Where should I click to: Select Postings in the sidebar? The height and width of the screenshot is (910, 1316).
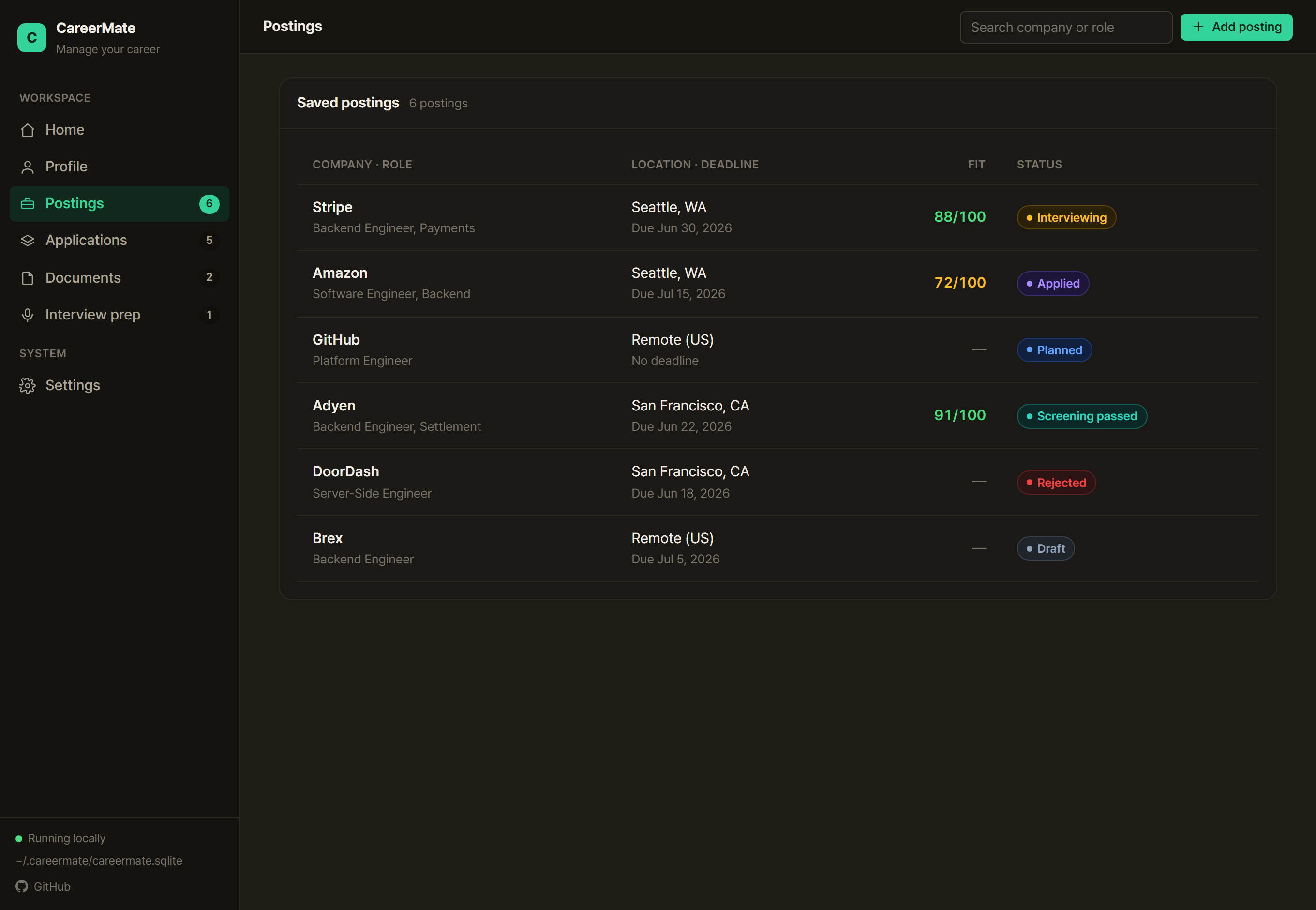click(120, 204)
